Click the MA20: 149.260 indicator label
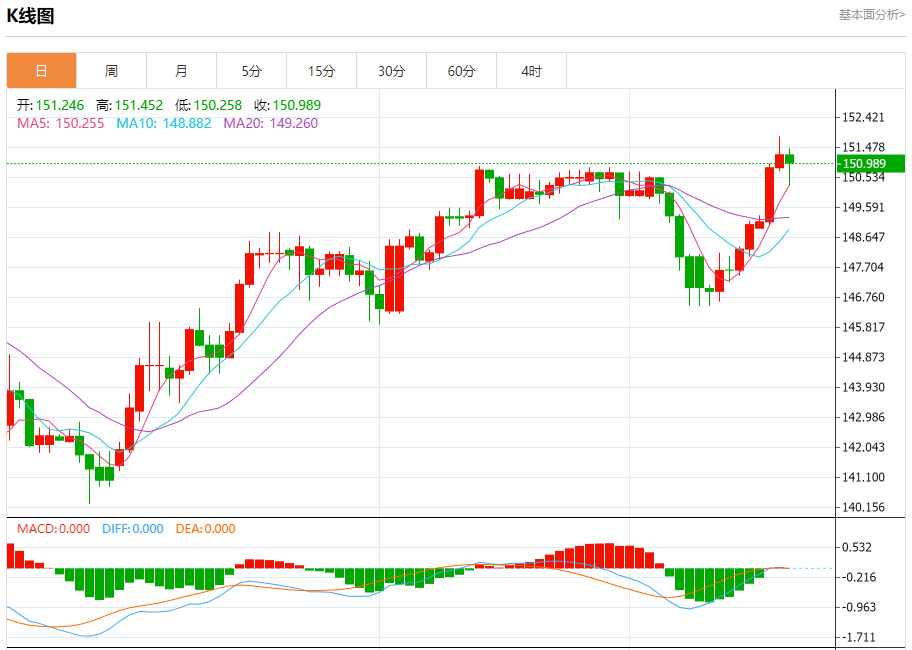912x650 pixels. (271, 123)
